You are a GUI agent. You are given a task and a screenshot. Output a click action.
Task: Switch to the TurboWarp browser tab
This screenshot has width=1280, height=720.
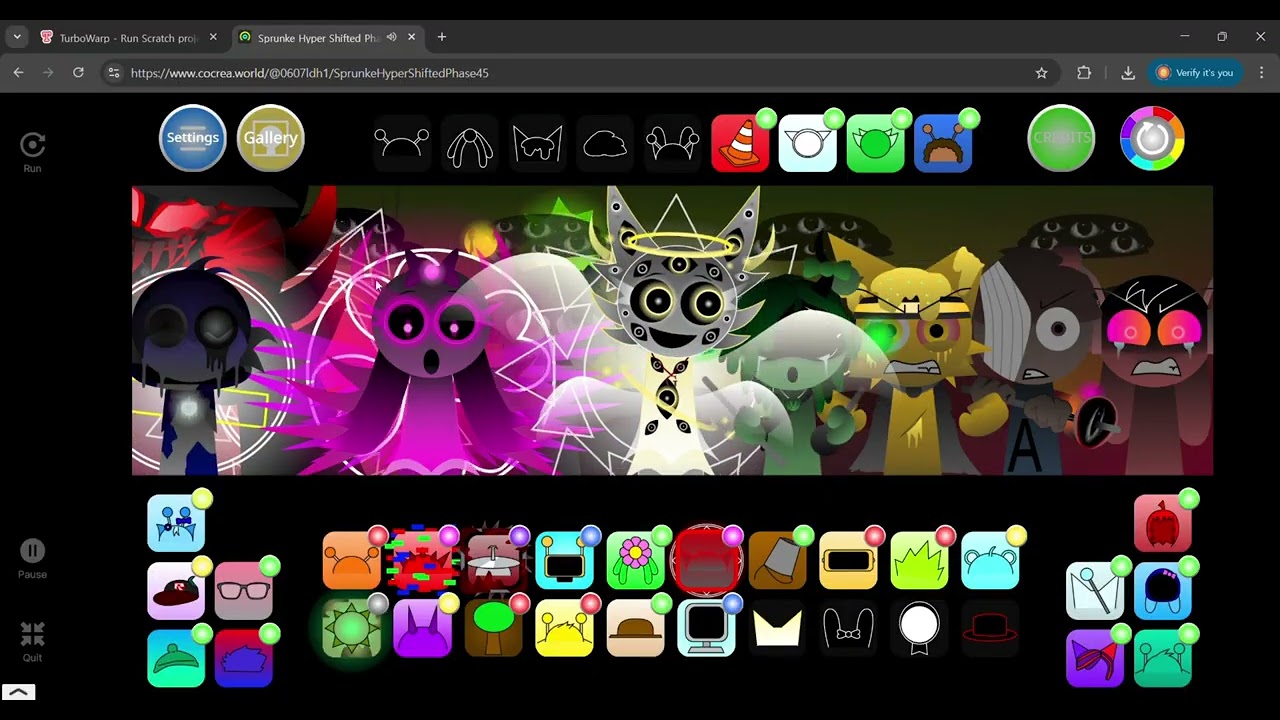pyautogui.click(x=130, y=37)
